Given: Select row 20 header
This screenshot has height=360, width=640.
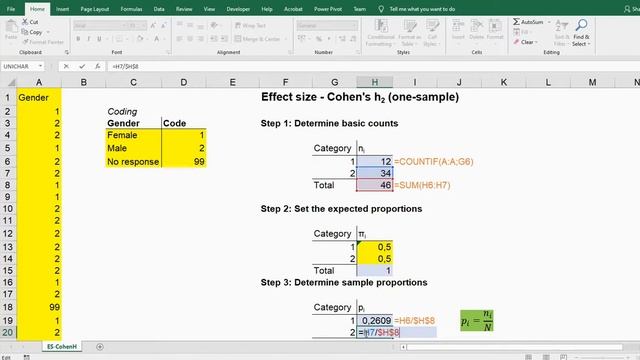Looking at the screenshot, I should point(8,332).
